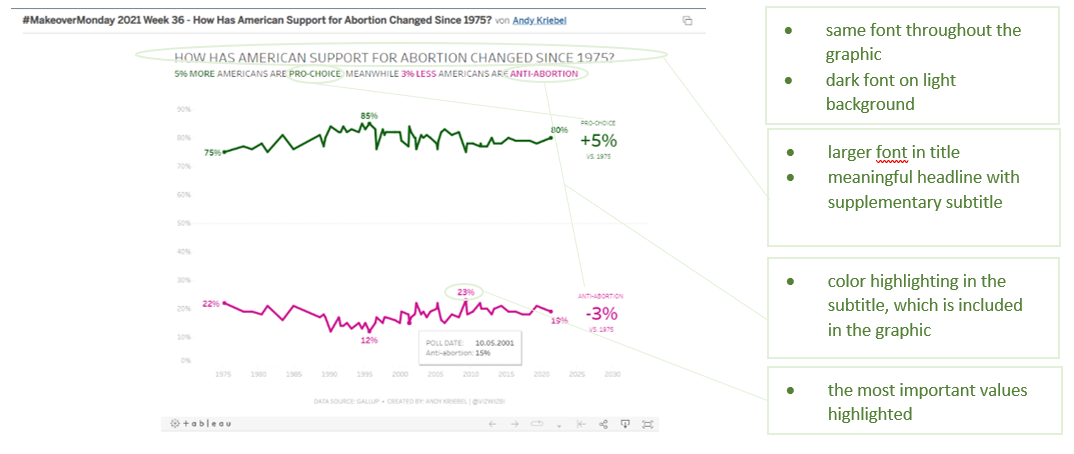
Task: Click the ANTI-ABORTION word in the subtitle
Action: tap(547, 74)
